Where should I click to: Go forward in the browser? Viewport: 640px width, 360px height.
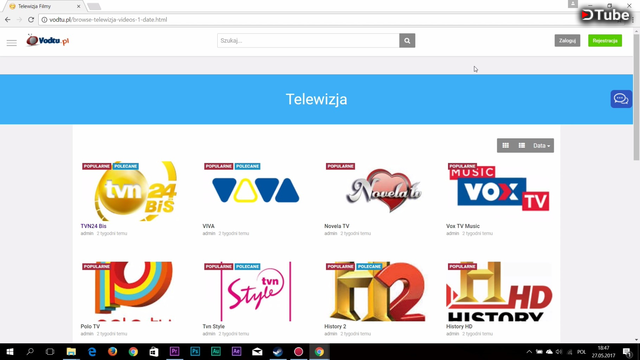pyautogui.click(x=19, y=19)
